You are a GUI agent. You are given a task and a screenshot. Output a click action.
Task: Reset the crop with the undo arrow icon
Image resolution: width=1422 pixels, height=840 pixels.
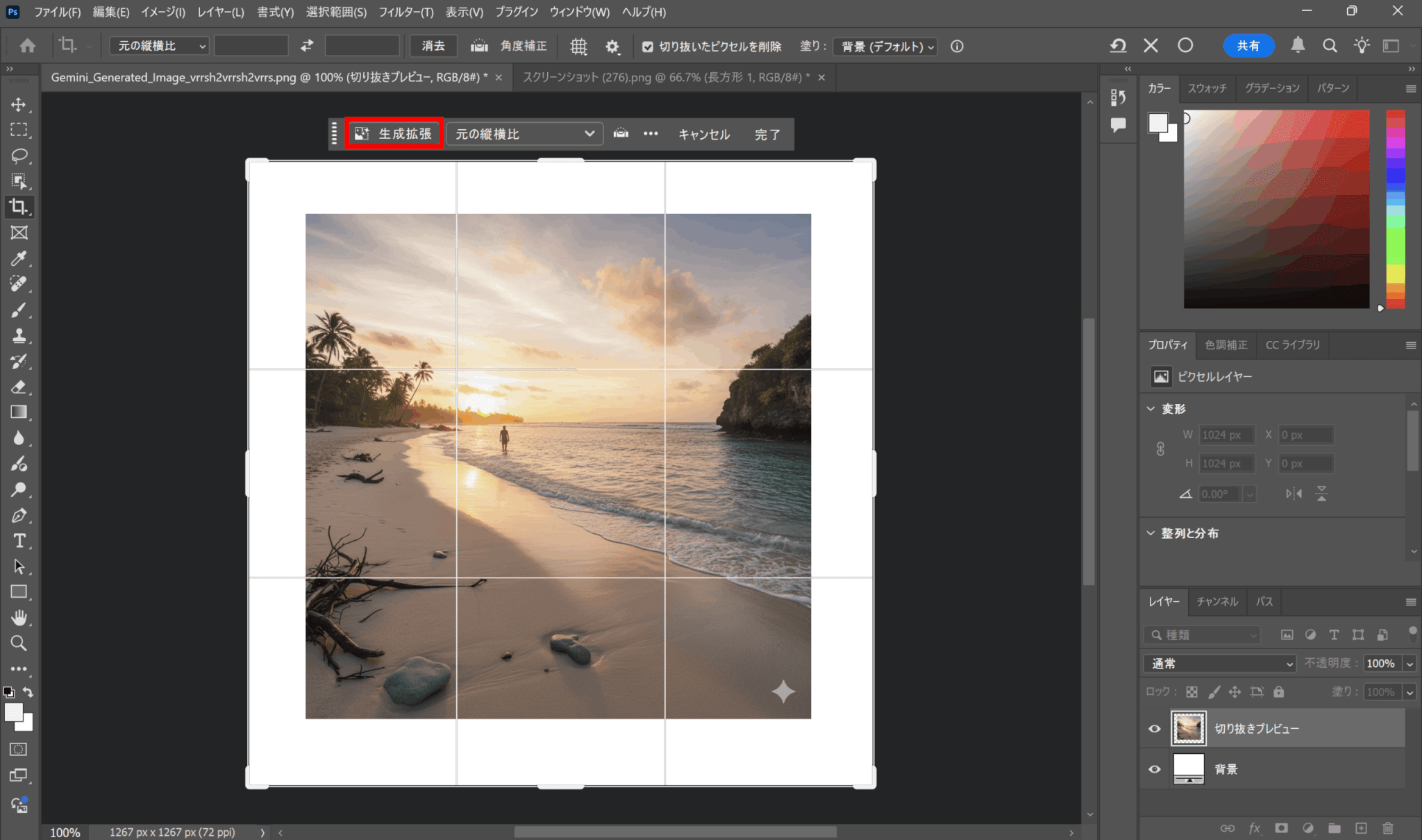point(1117,46)
